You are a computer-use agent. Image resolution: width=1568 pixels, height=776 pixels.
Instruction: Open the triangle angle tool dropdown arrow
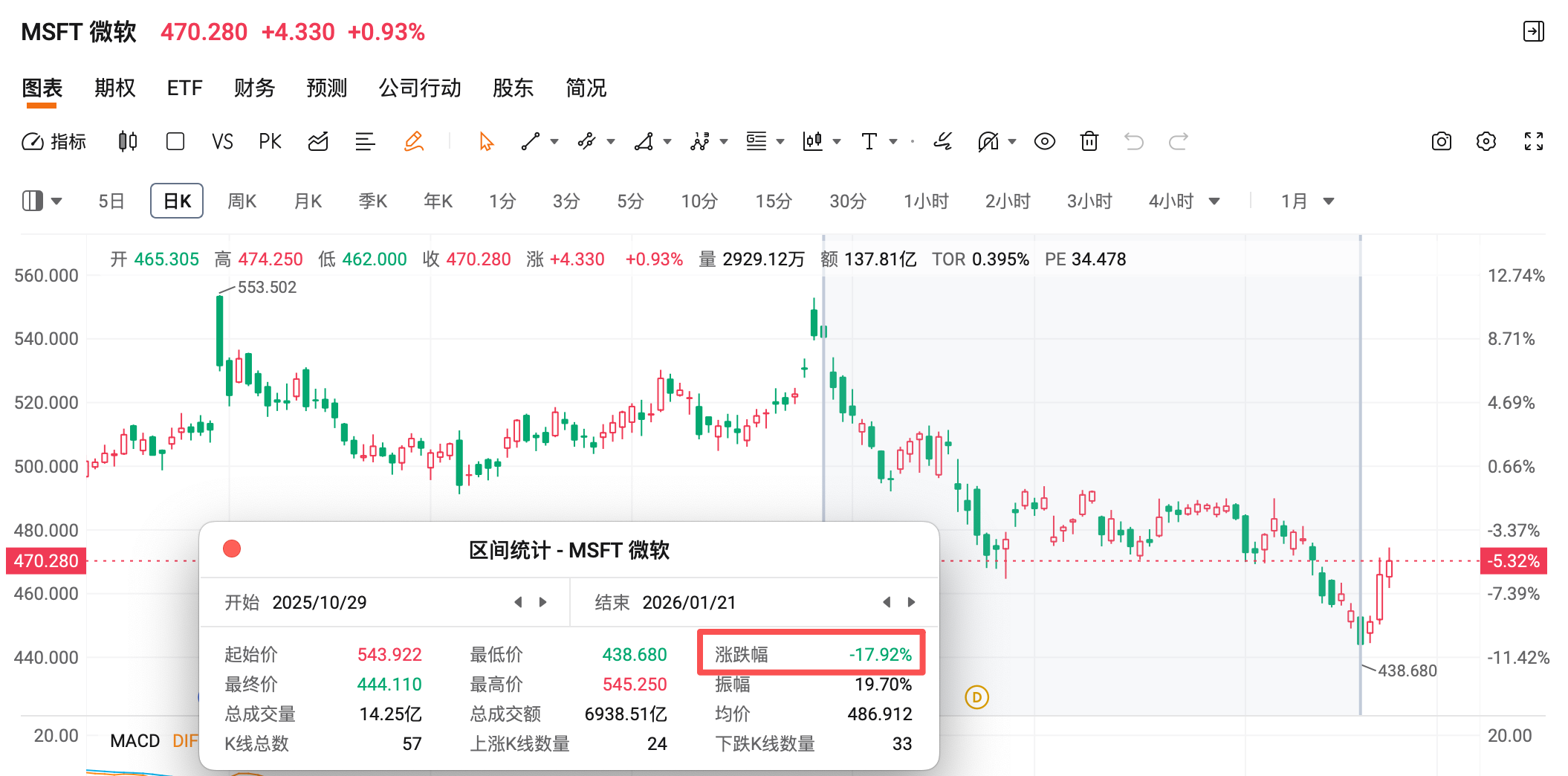point(667,141)
